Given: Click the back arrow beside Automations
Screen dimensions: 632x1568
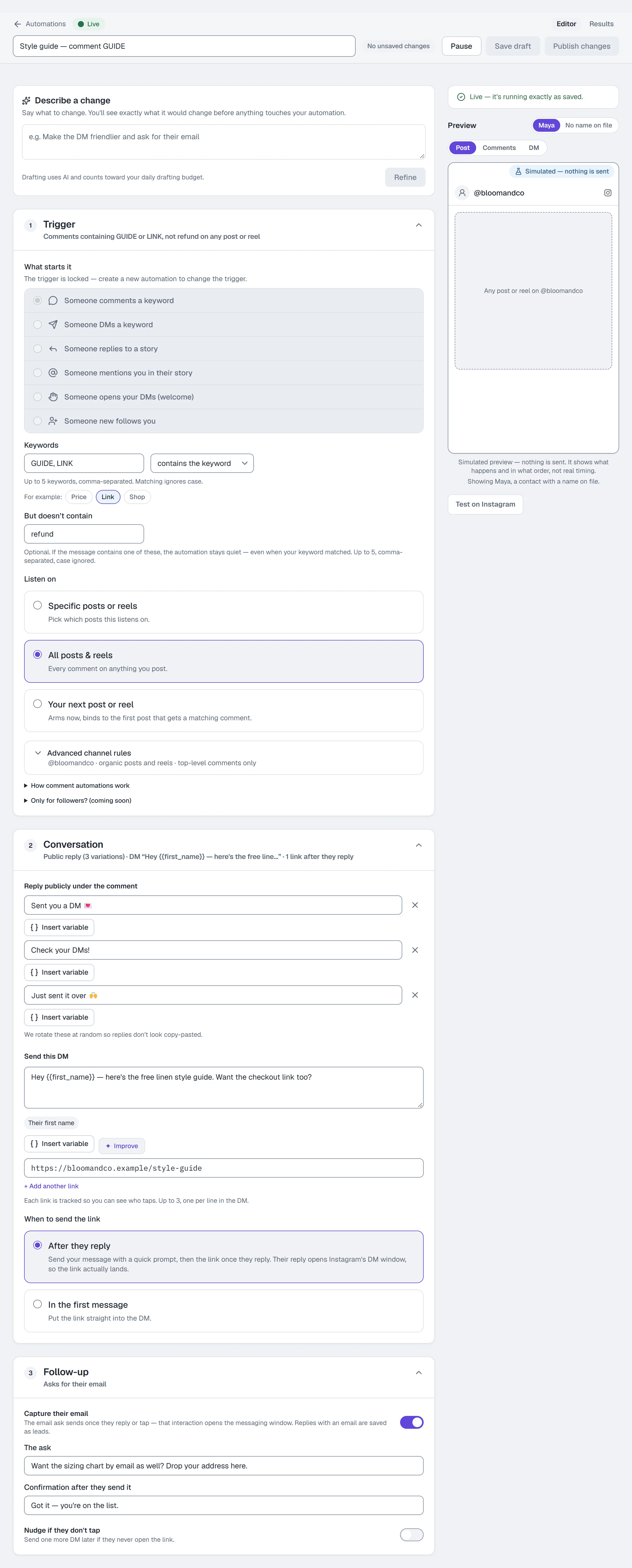Looking at the screenshot, I should tap(18, 24).
